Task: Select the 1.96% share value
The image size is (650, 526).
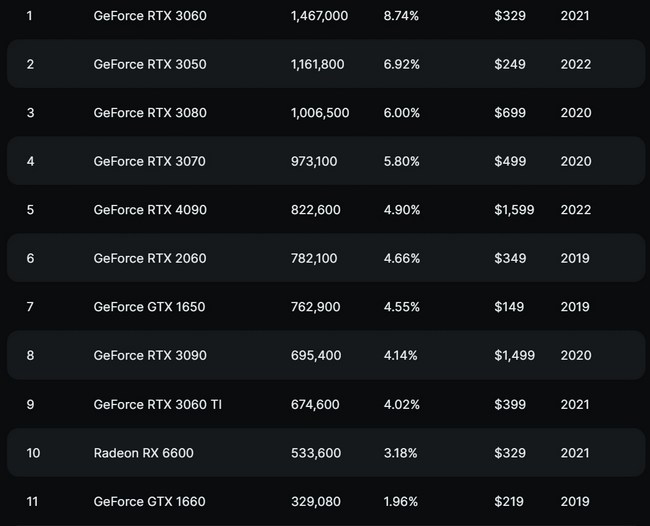Action: pyautogui.click(x=400, y=502)
